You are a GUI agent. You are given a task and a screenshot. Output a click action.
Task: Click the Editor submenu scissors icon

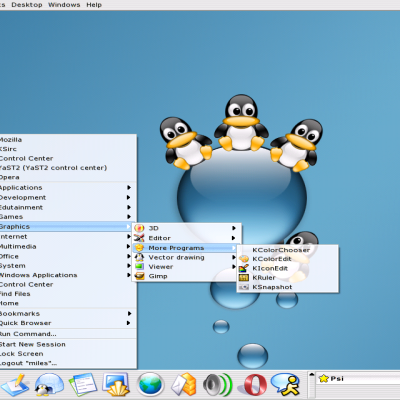tap(139, 238)
